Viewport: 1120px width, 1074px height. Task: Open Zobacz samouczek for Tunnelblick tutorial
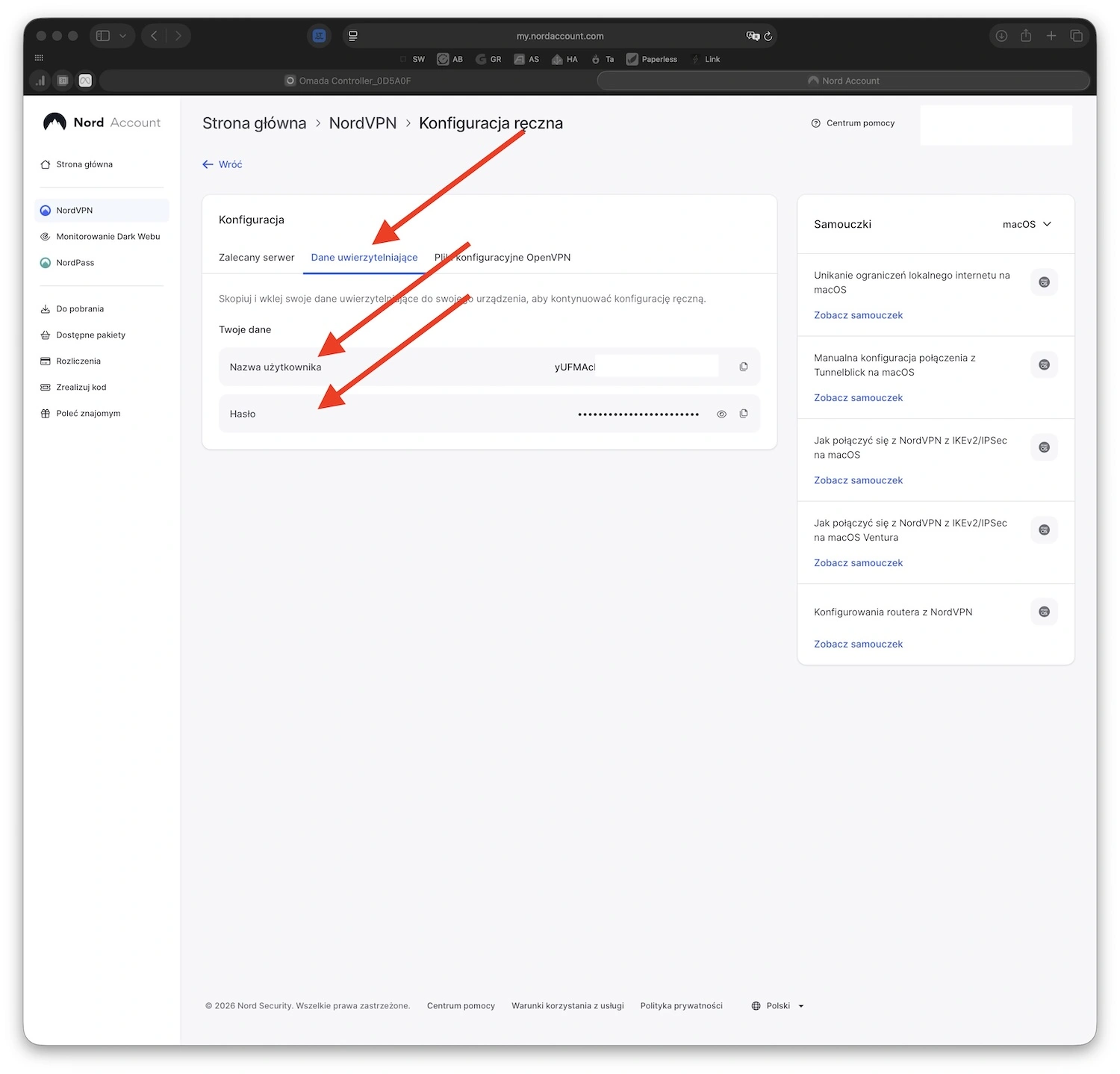point(858,398)
